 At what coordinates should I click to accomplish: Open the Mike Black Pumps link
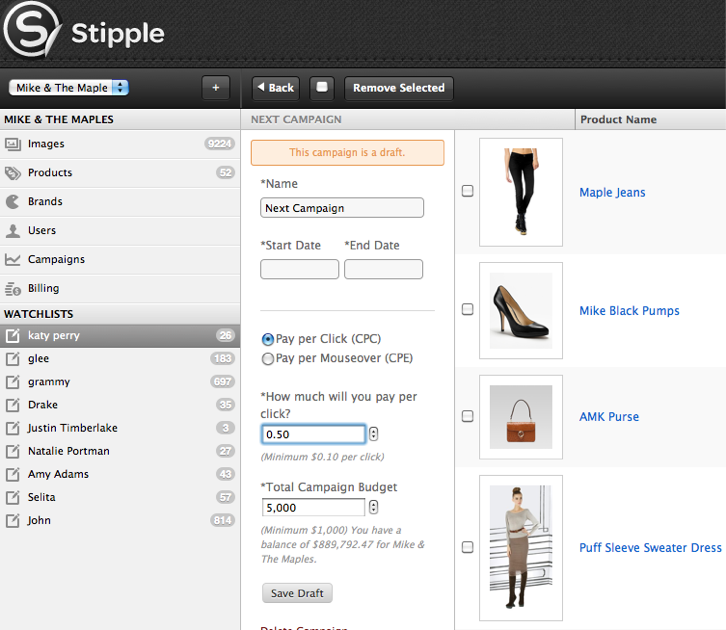coord(629,311)
